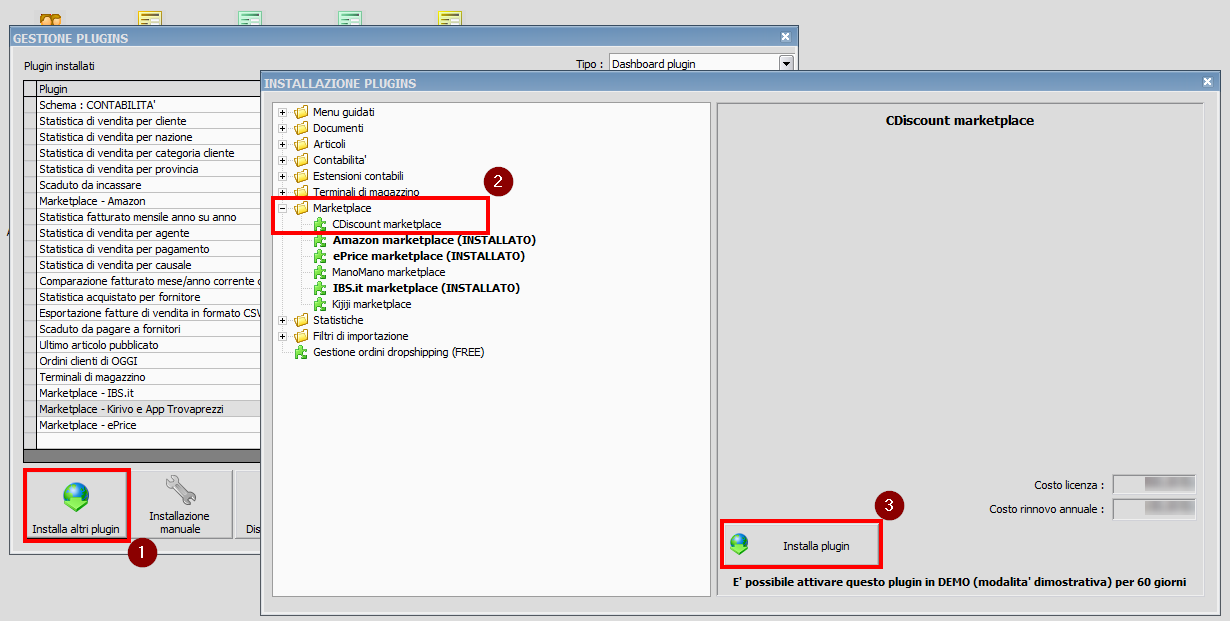Select the Marketplace - Amazon plugin row
This screenshot has height=621, width=1230.
[x=92, y=201]
